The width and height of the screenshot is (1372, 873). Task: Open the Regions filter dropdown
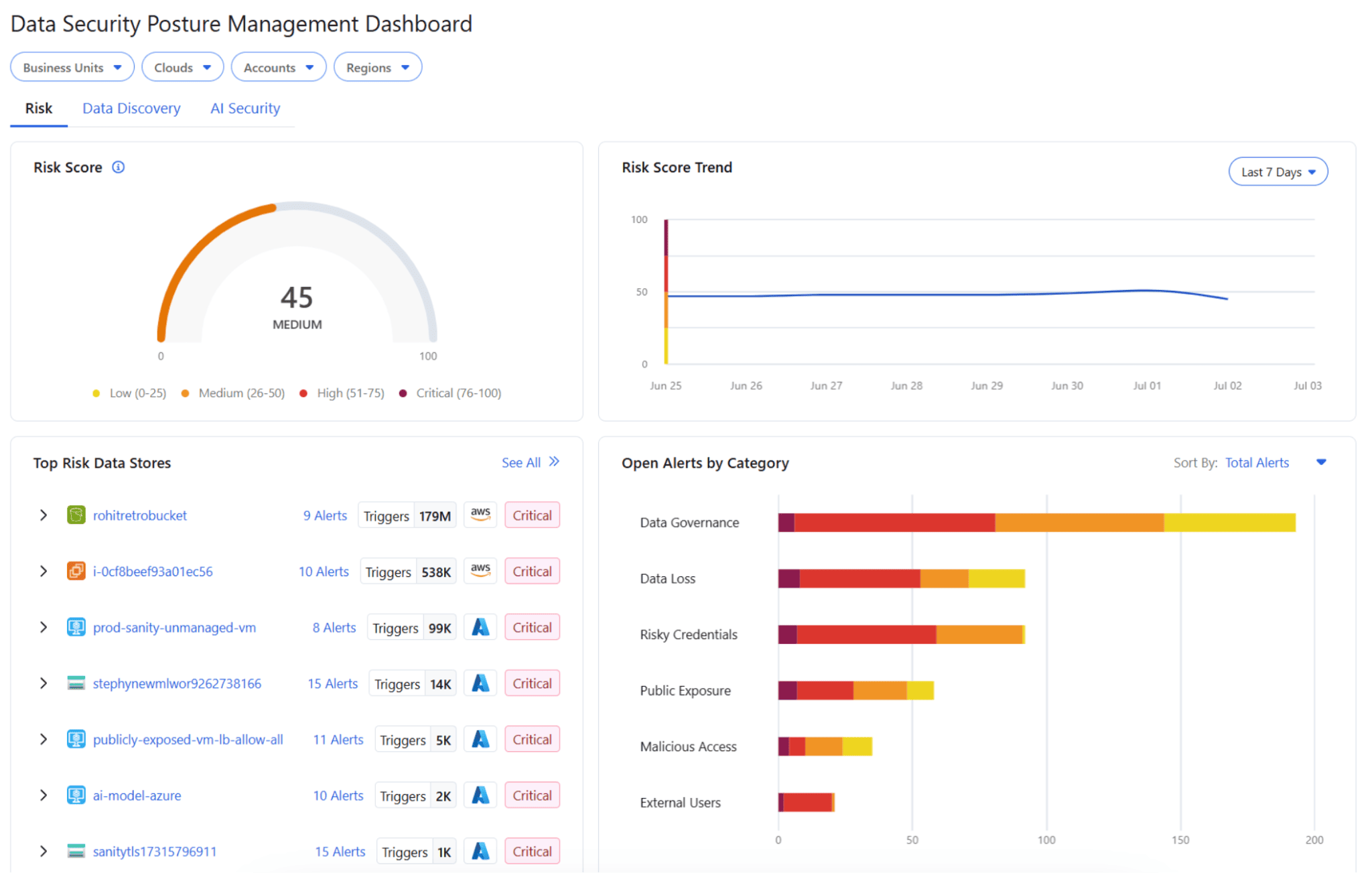point(378,67)
